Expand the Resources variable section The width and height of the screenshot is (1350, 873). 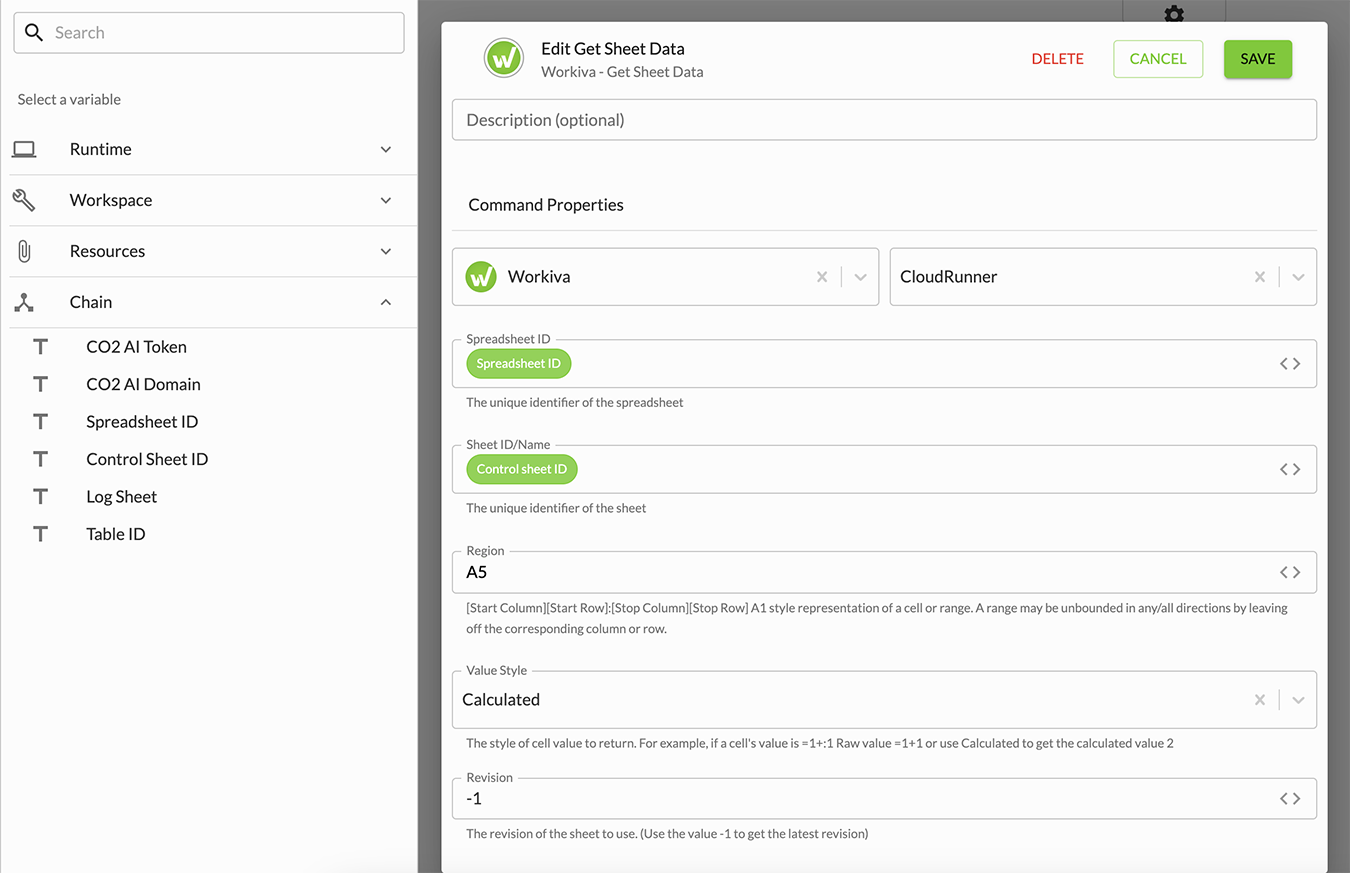click(386, 251)
